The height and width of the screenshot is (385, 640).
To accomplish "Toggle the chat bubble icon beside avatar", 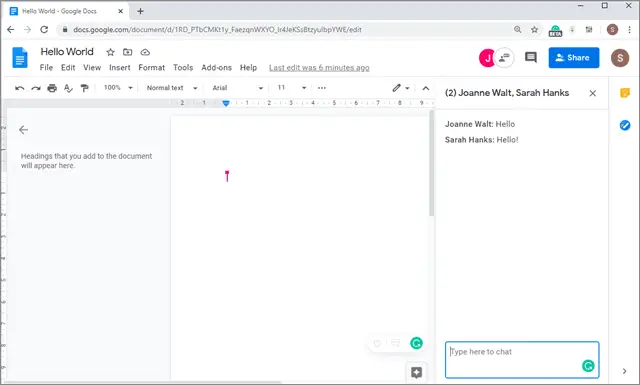I will (504, 58).
